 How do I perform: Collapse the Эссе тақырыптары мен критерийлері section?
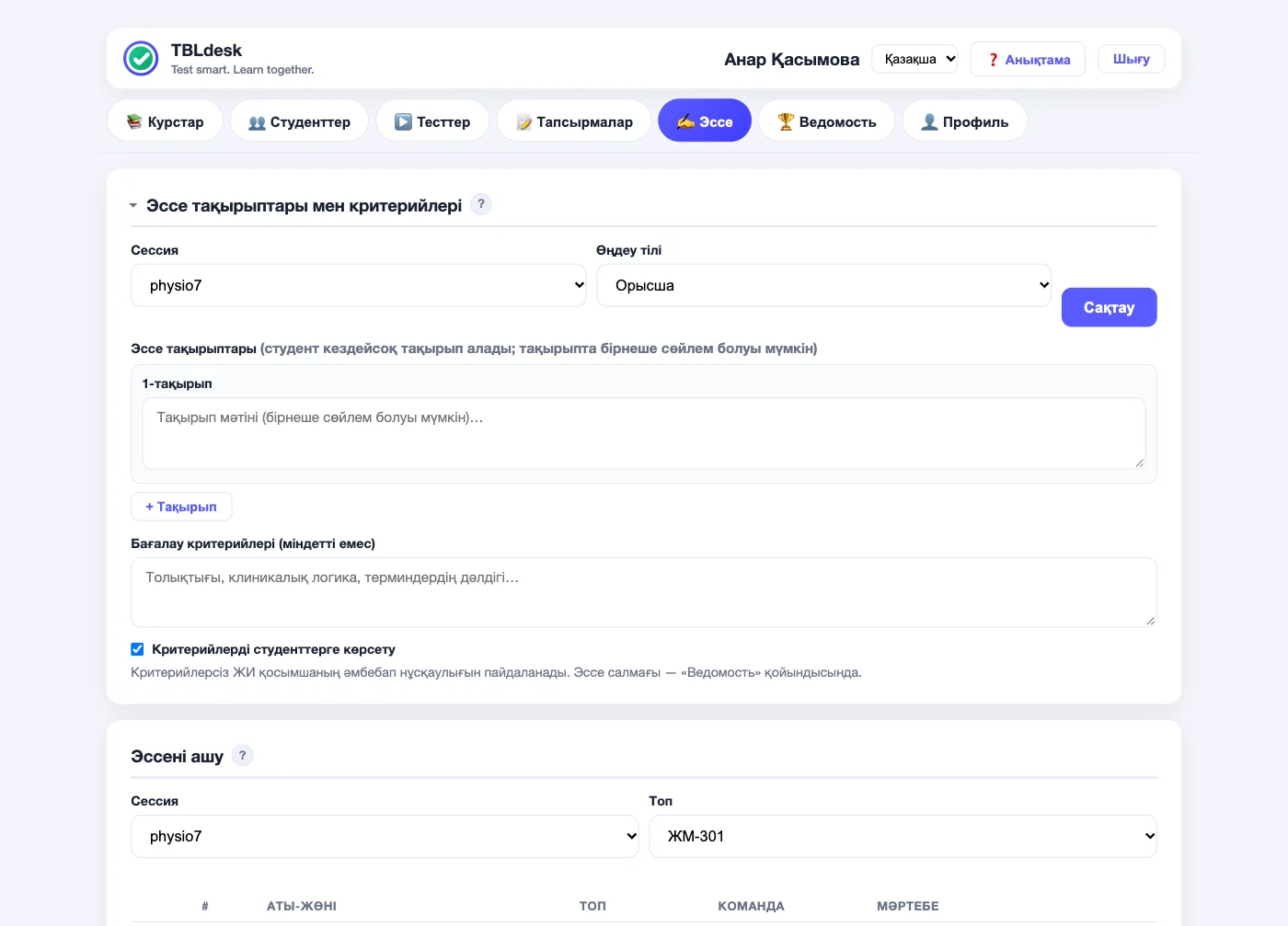point(133,205)
